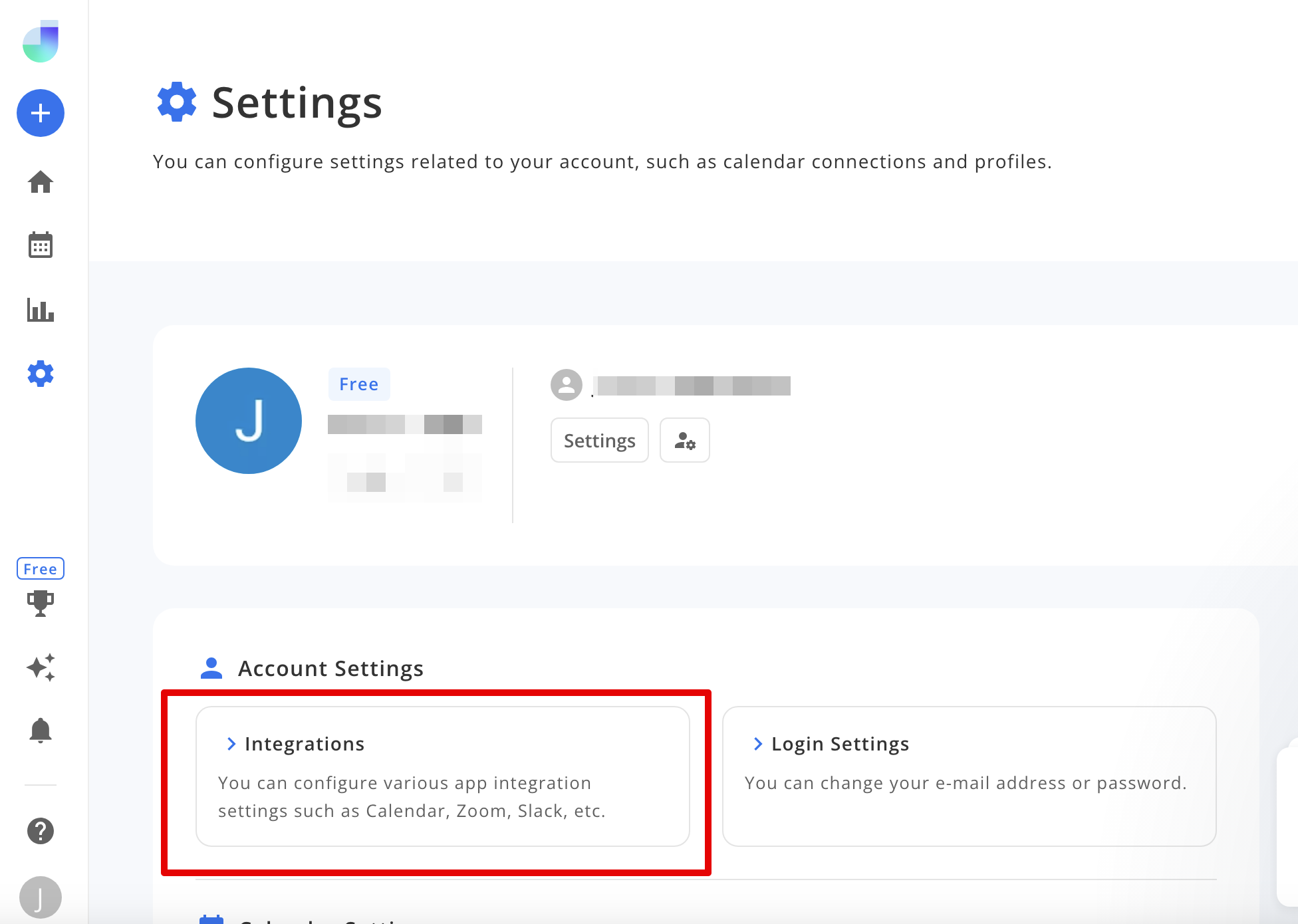Screen dimensions: 1298x924
Task: Open the notifications bell icon
Action: coord(41,731)
